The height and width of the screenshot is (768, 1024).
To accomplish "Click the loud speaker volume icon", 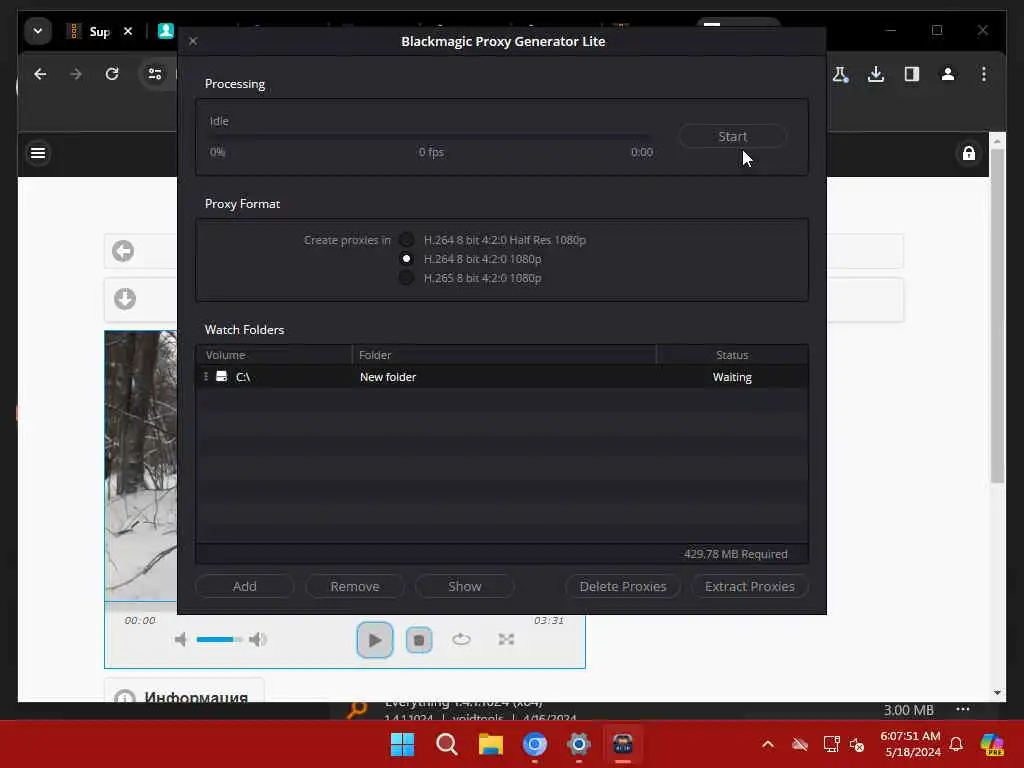I will [x=258, y=639].
